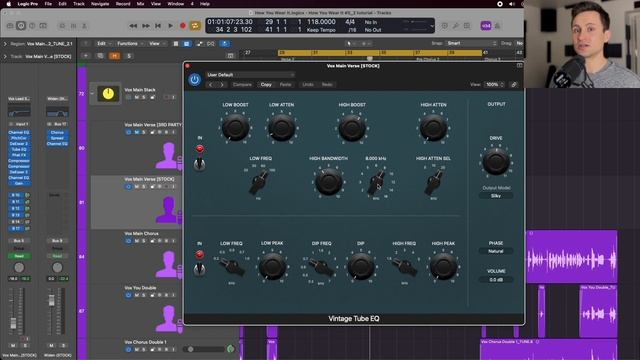640x360 pixels.
Task: Click the Copy button in plug-in header
Action: click(x=266, y=84)
